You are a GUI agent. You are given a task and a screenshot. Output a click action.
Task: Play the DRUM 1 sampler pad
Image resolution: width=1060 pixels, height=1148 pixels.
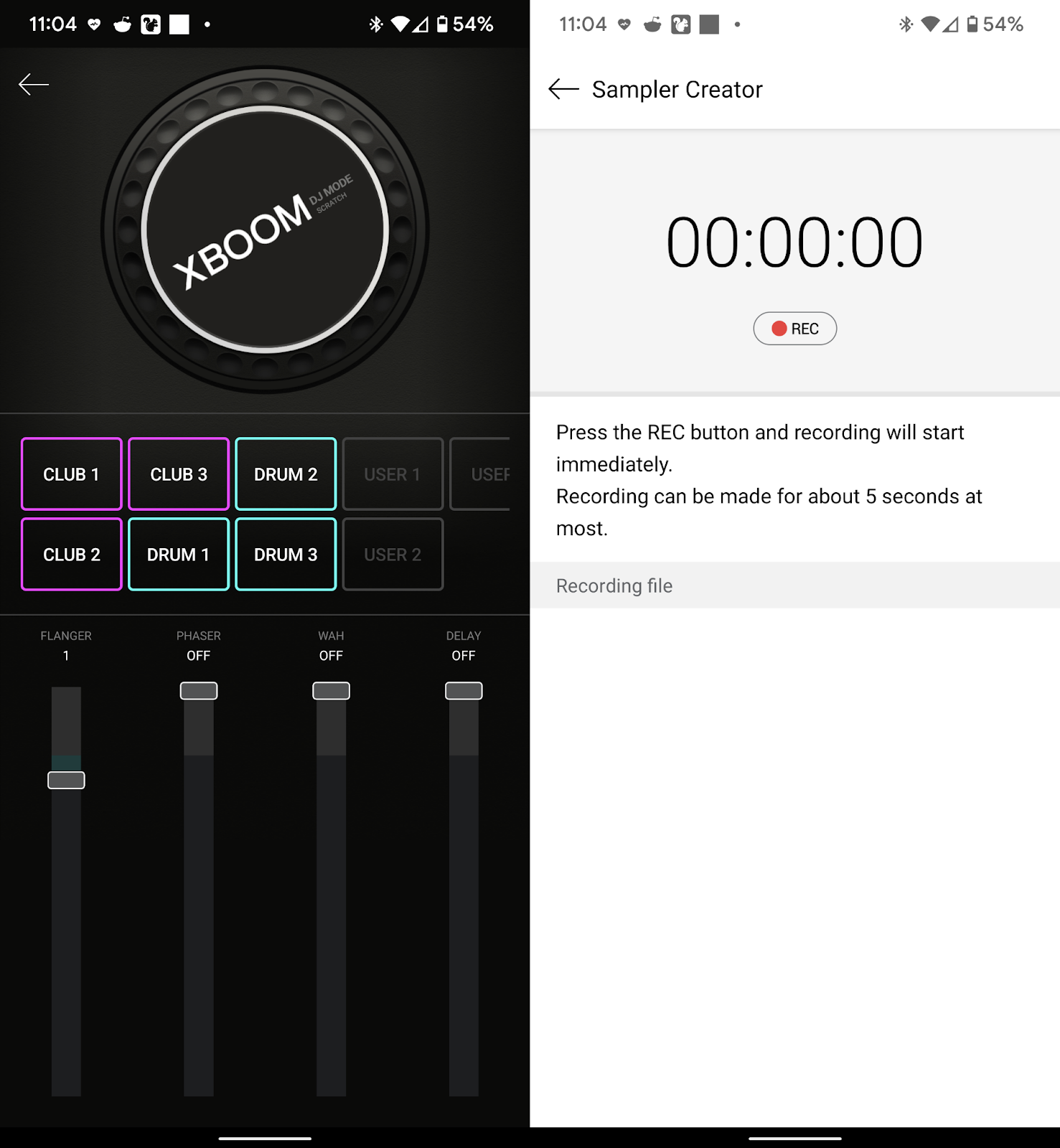(179, 555)
